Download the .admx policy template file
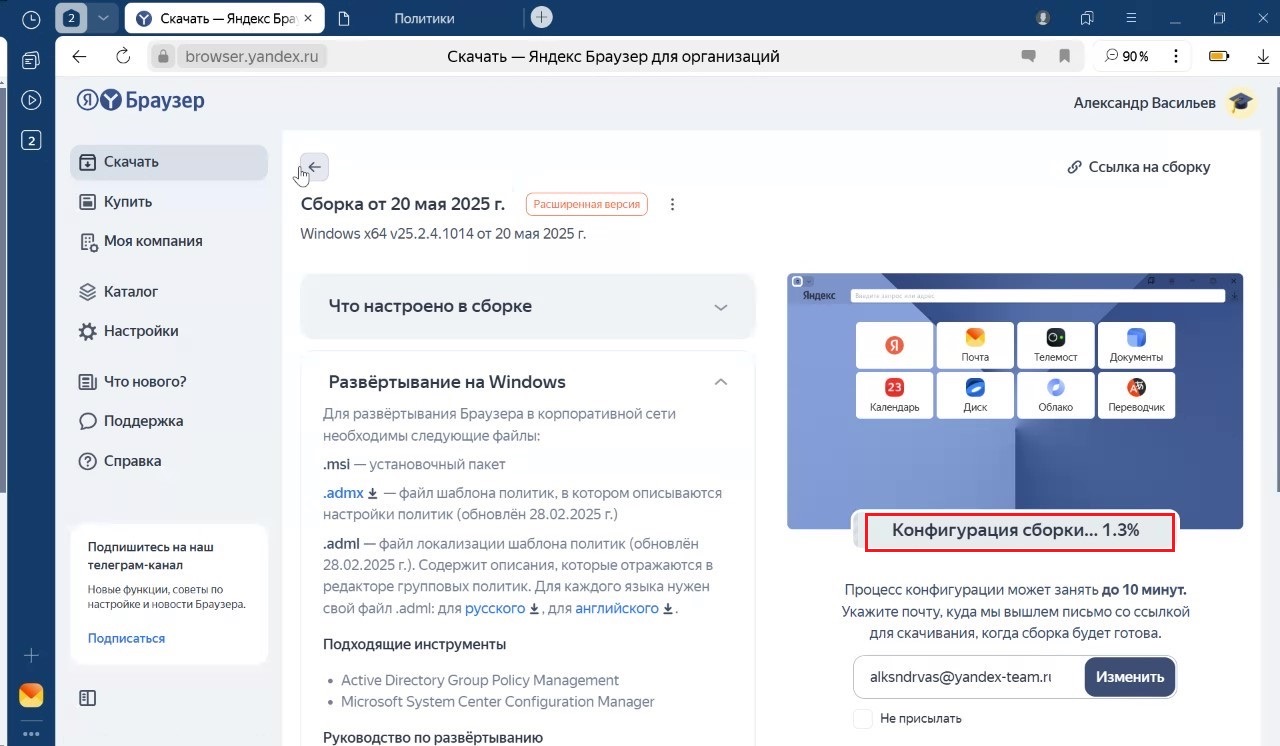 coord(350,493)
